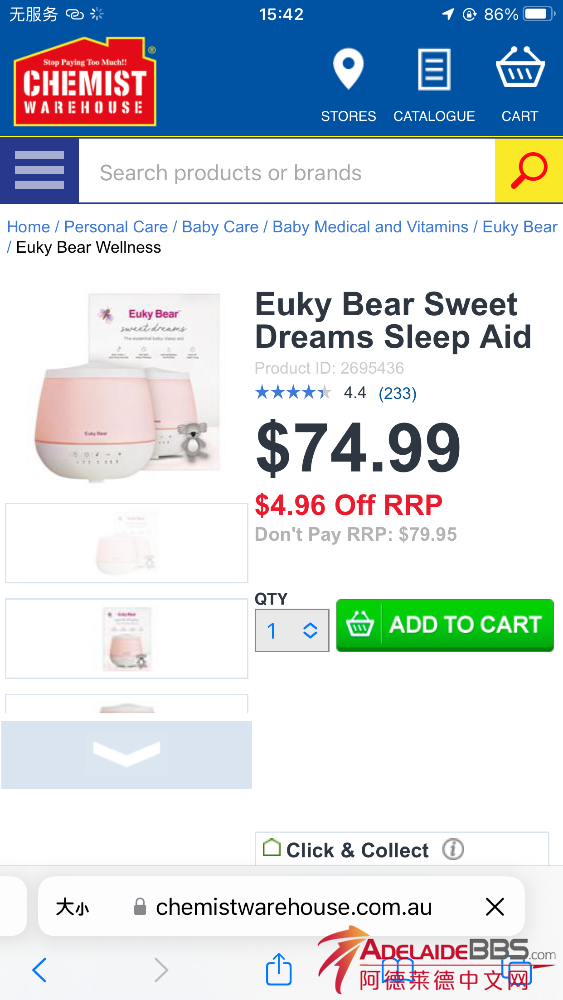Open the Personal Care breadcrumb
Viewport: 563px width, 1000px height.
116,227
